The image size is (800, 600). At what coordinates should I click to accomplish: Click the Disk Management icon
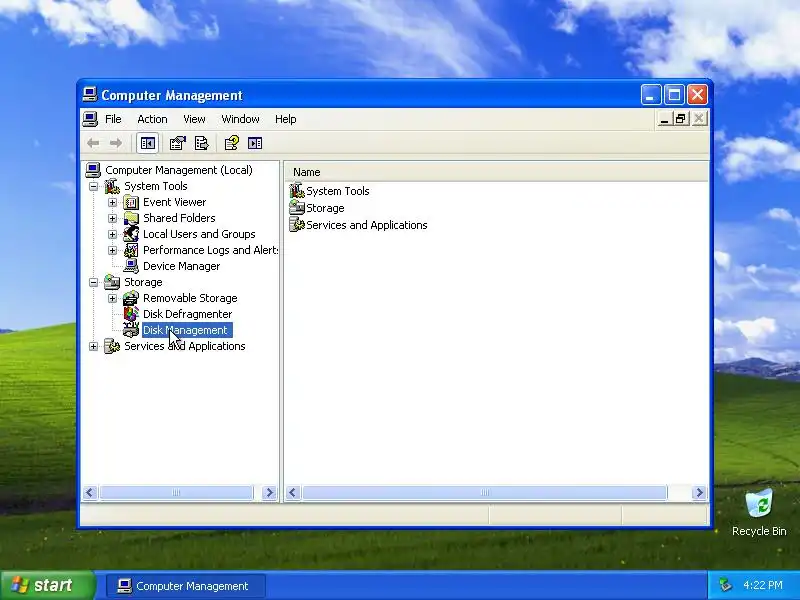click(131, 330)
